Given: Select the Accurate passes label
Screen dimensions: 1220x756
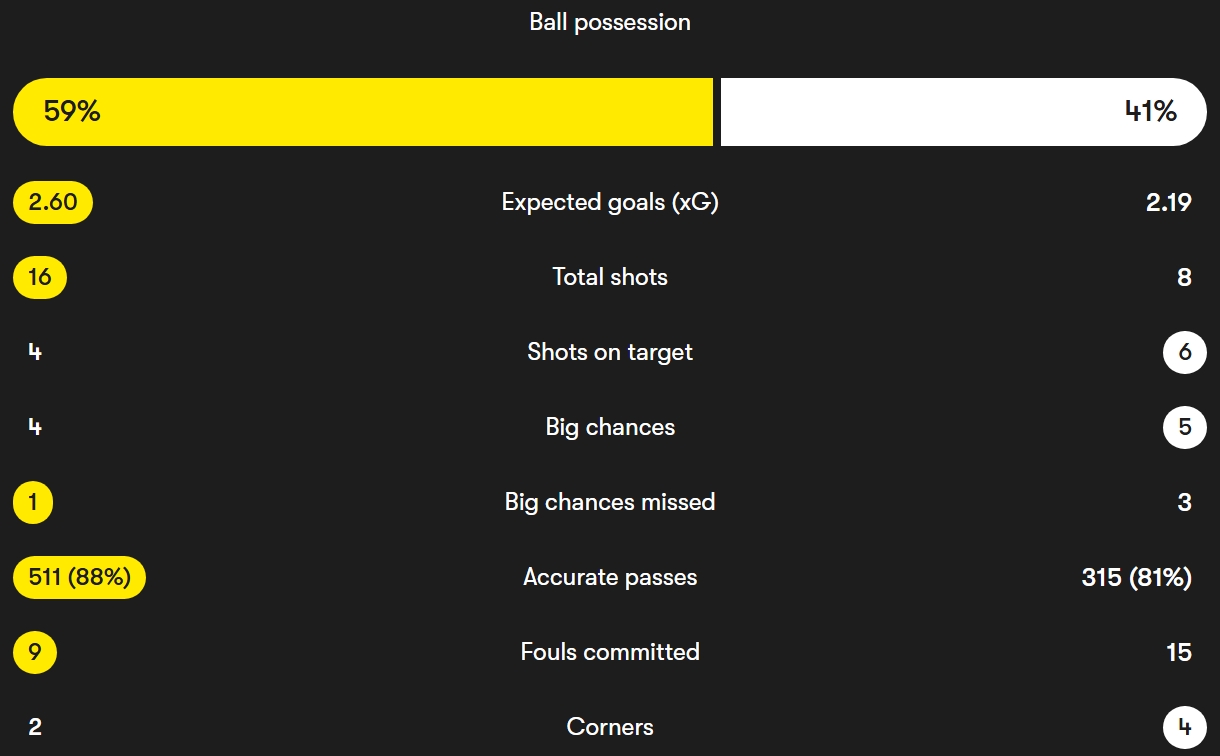Looking at the screenshot, I should [x=610, y=577].
